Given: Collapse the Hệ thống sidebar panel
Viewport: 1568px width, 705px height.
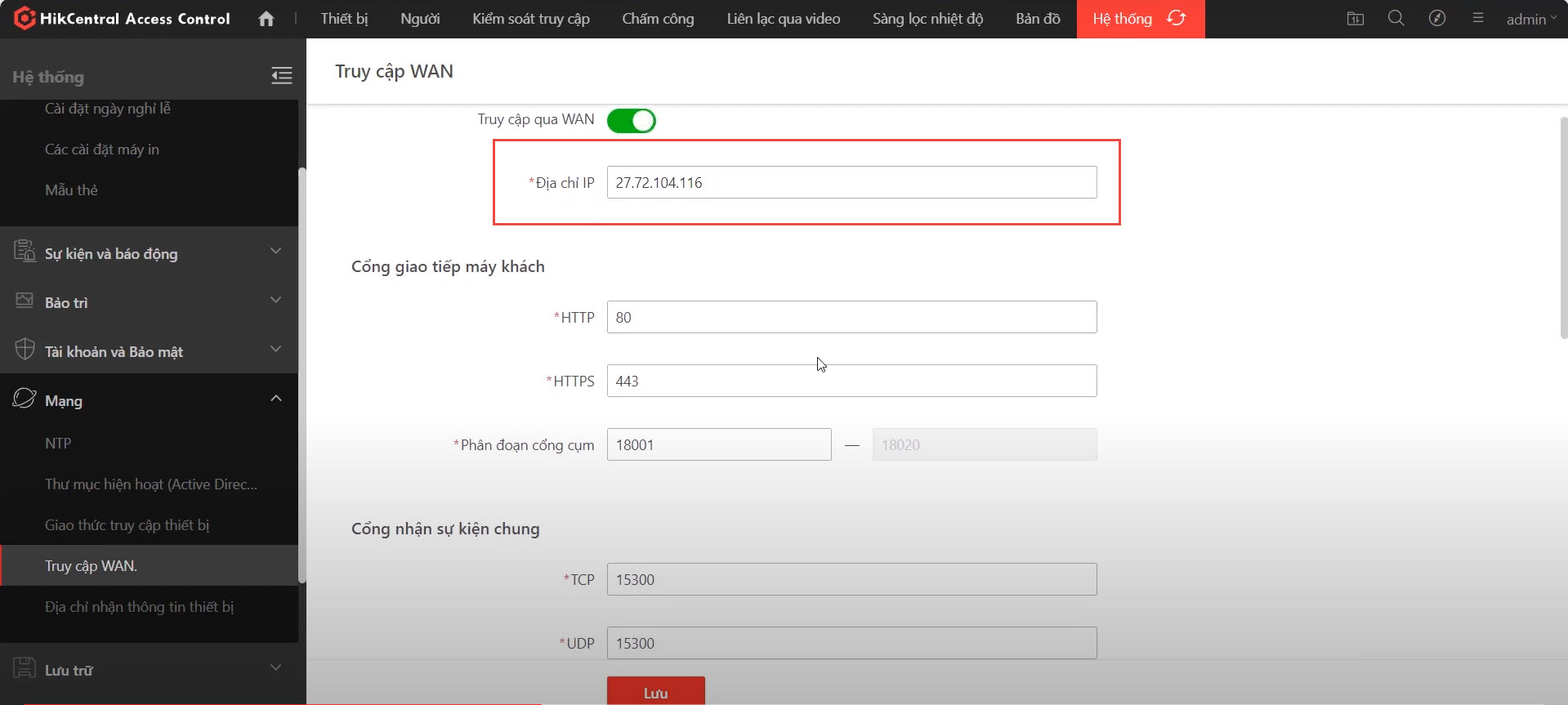Looking at the screenshot, I should [x=281, y=76].
